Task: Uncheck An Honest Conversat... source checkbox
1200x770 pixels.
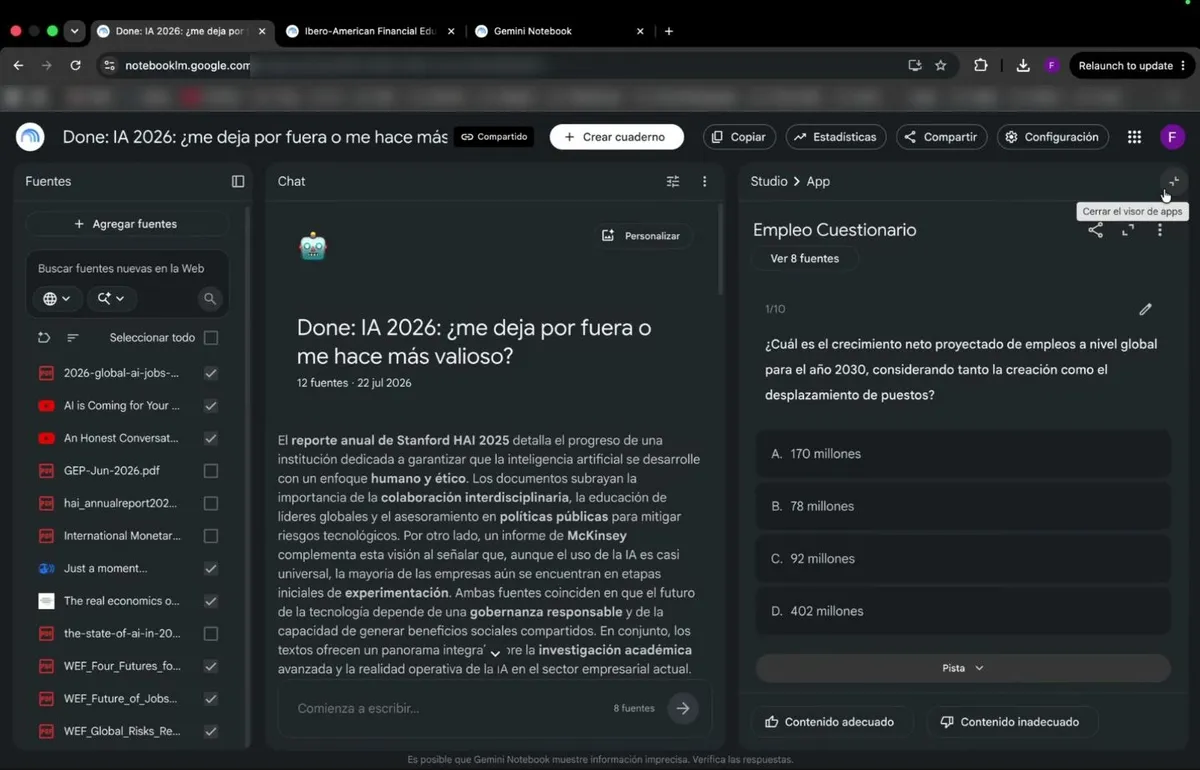Action: (211, 438)
